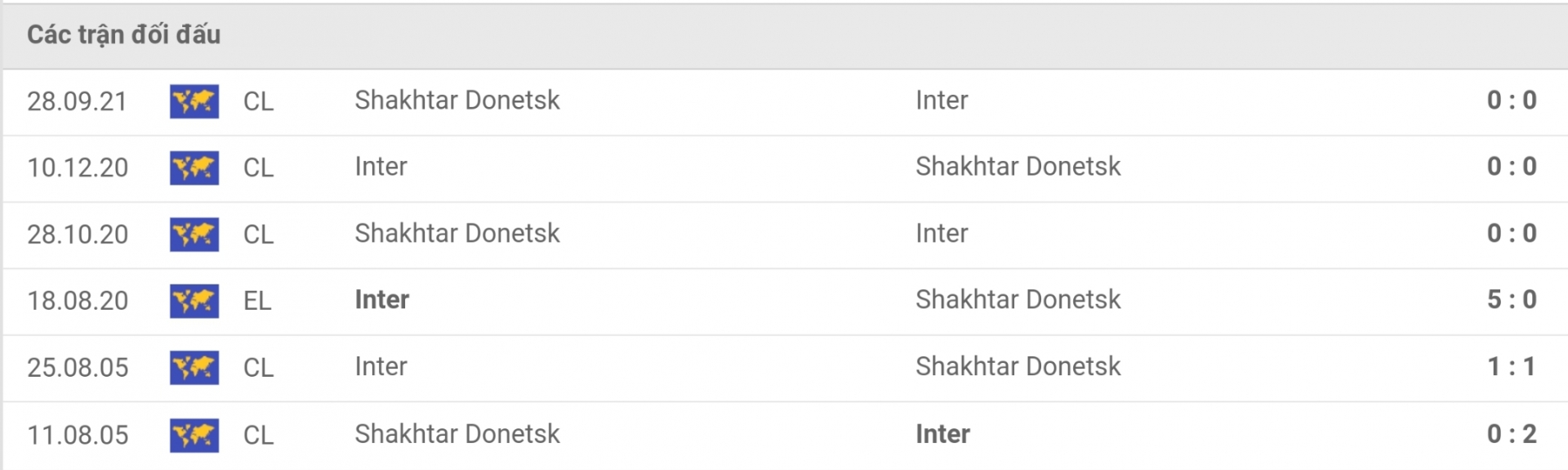Click the world flag icon for 25.08.05 match
This screenshot has width=1568, height=470.
coord(194,368)
